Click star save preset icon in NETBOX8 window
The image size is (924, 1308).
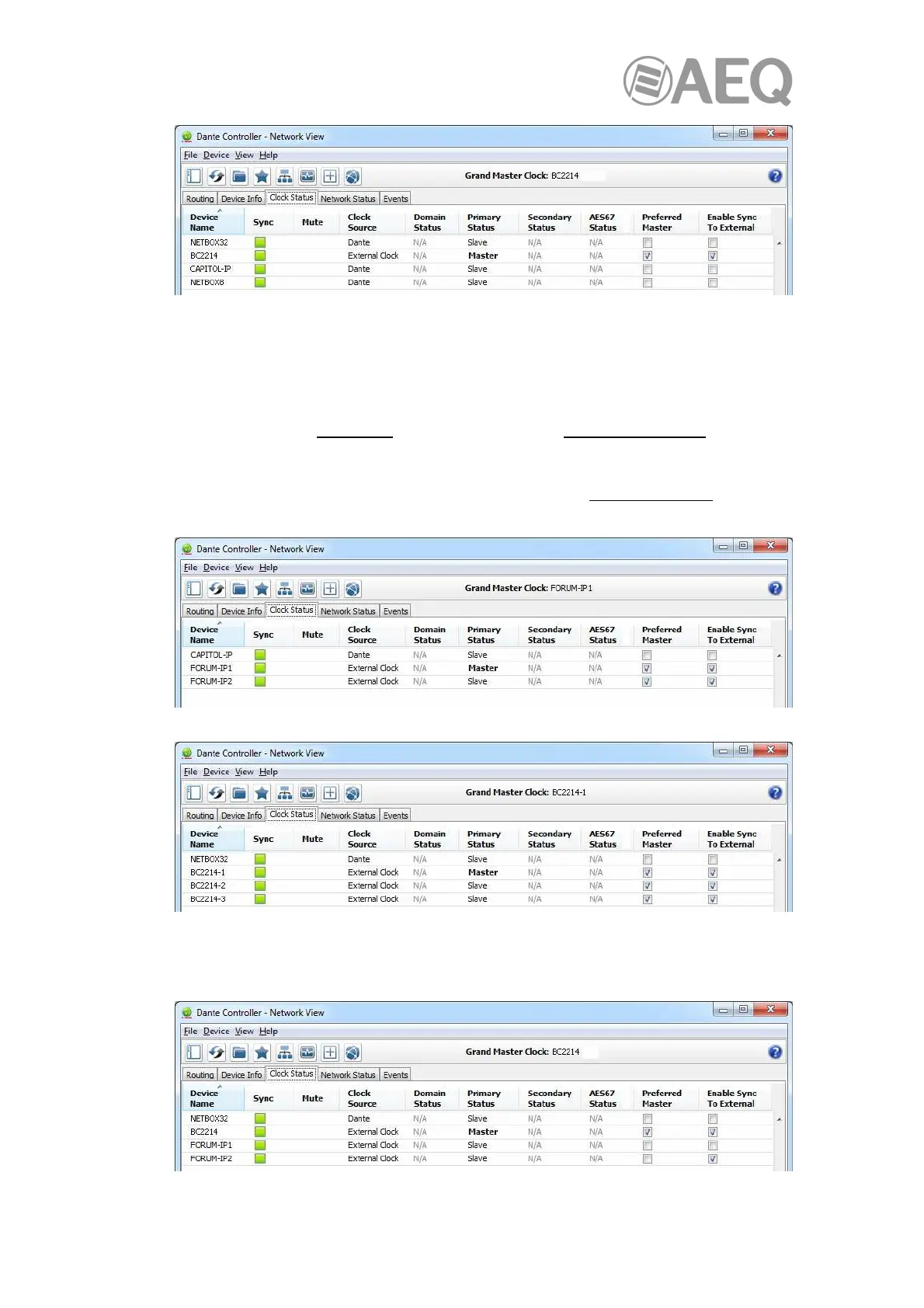(x=262, y=176)
